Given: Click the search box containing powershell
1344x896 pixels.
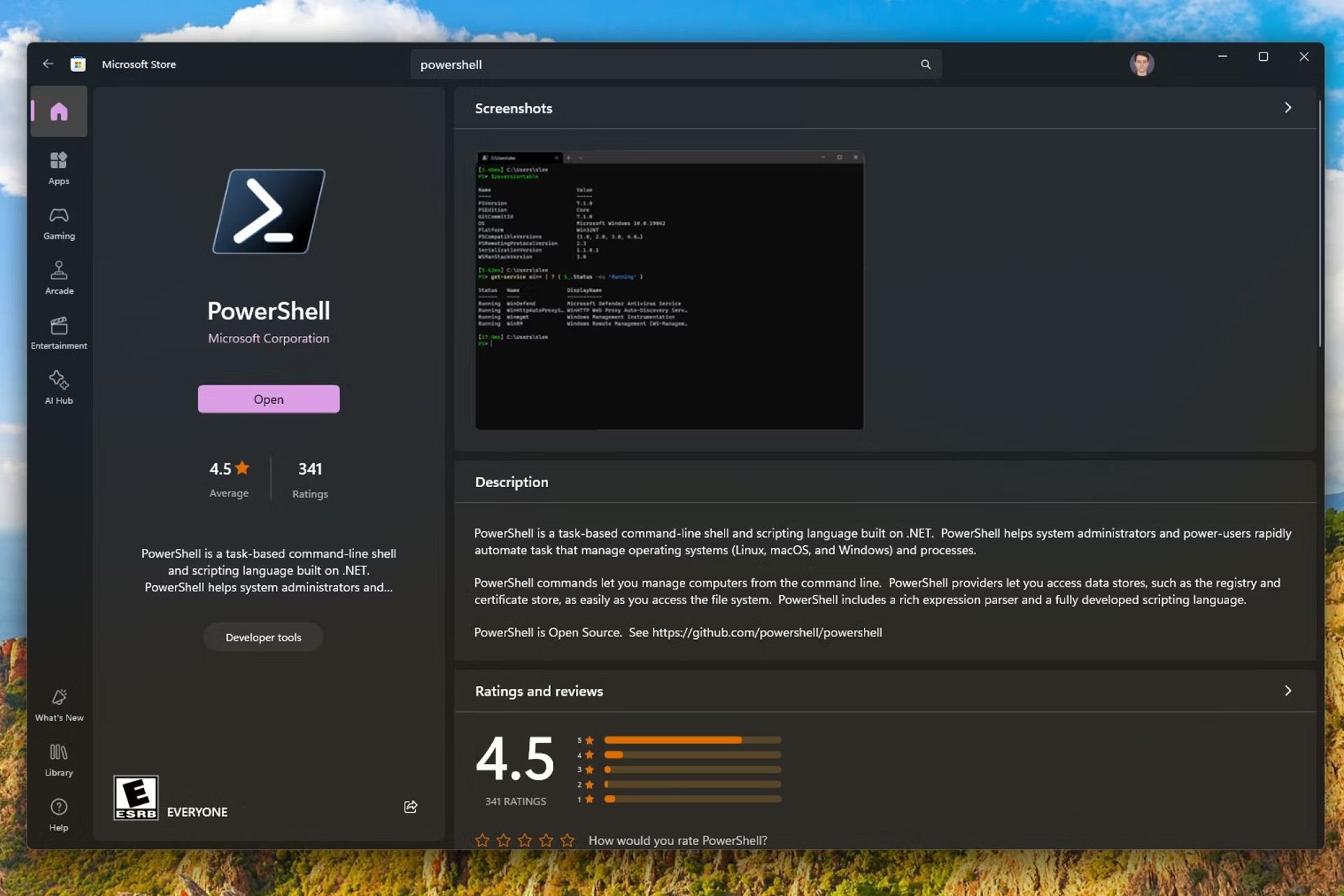Looking at the screenshot, I should (675, 64).
